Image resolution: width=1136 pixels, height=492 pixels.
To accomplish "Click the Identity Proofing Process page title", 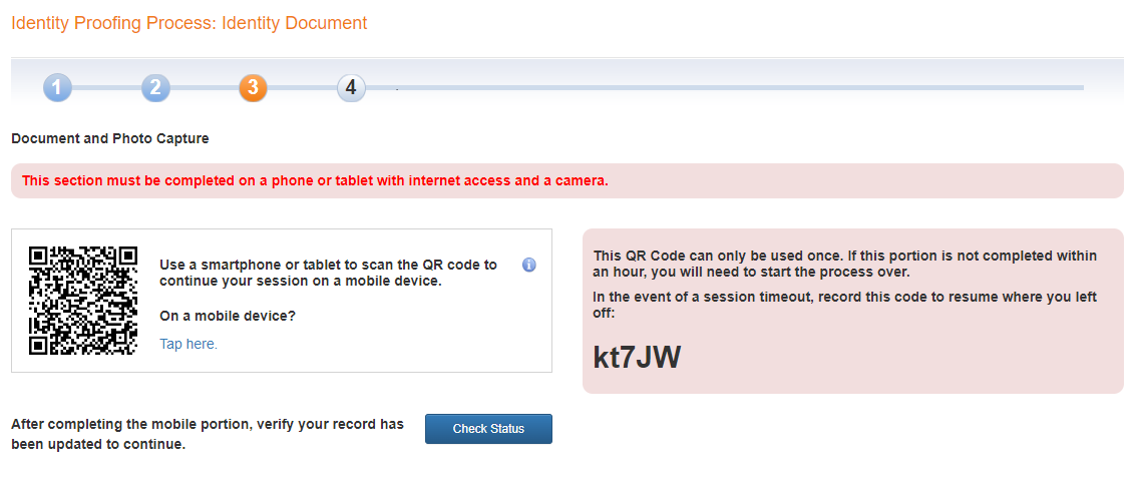I will click(x=189, y=23).
